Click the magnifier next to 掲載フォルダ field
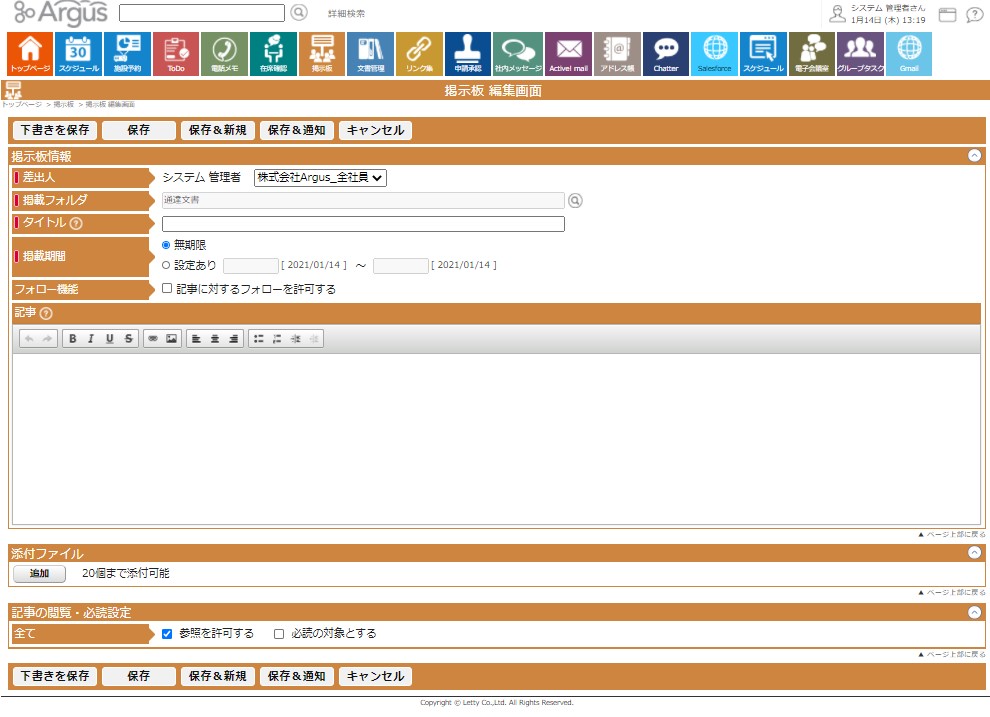 tap(575, 200)
